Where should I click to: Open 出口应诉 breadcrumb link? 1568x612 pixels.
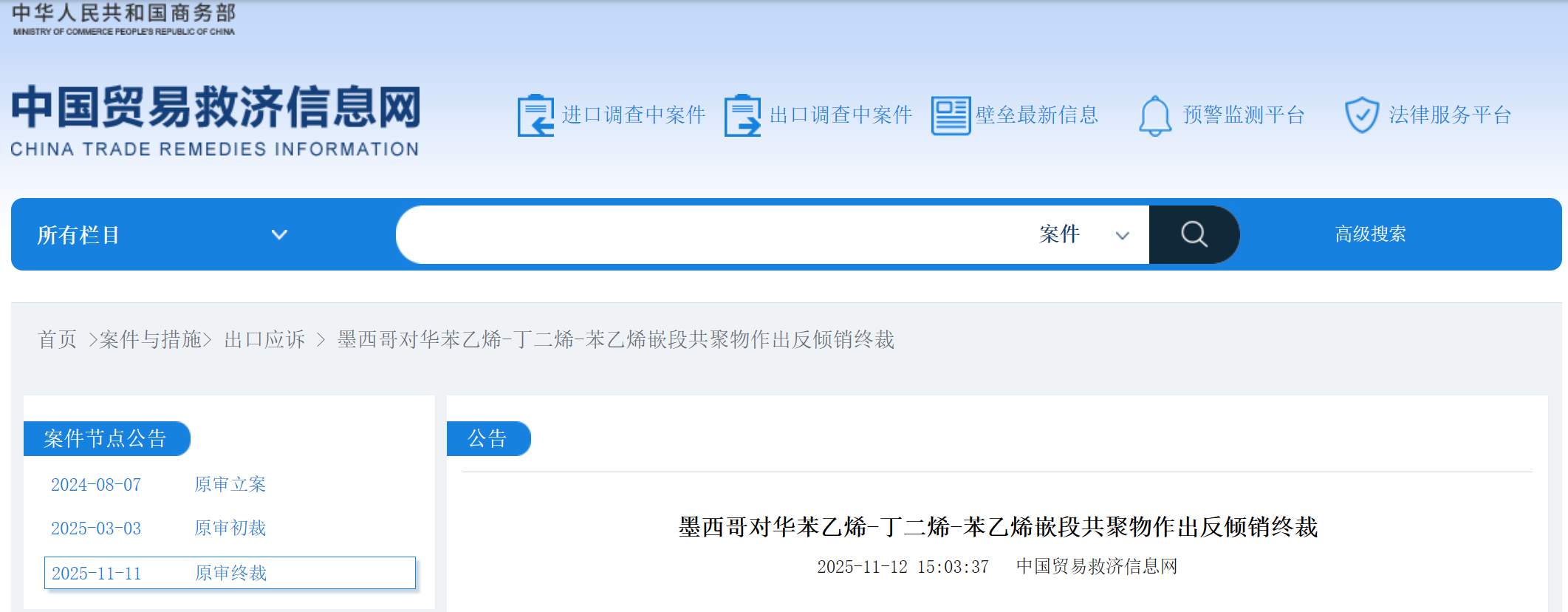tap(264, 339)
